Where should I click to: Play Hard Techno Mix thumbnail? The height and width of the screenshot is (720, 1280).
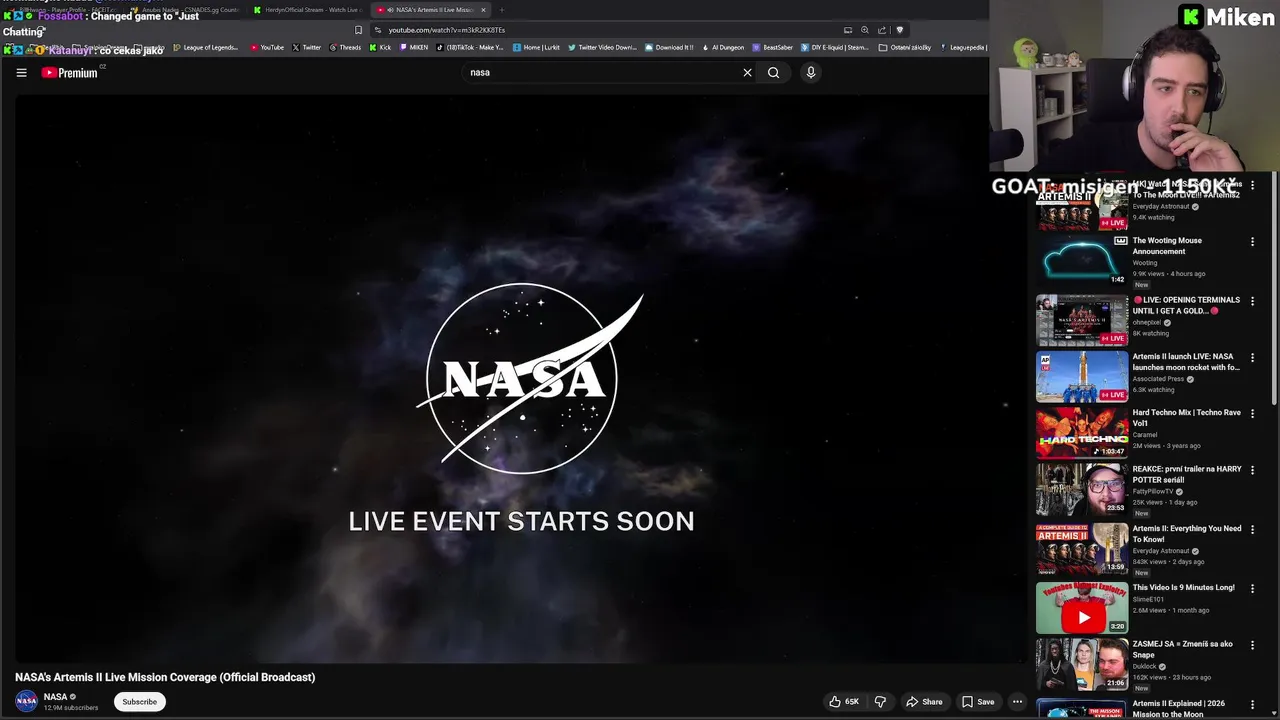pos(1082,433)
